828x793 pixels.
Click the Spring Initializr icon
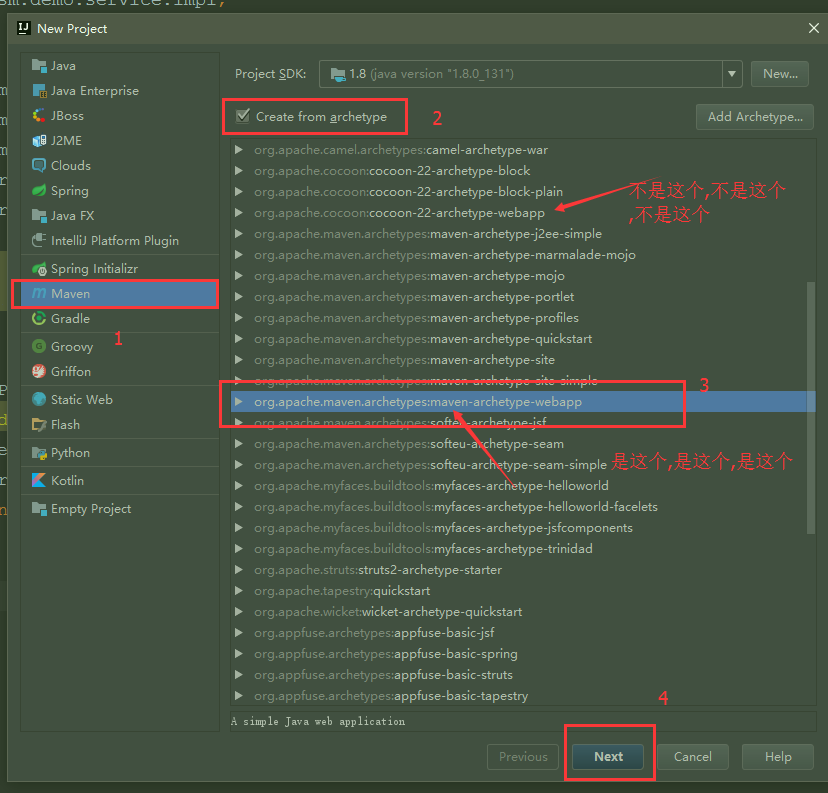pos(39,269)
